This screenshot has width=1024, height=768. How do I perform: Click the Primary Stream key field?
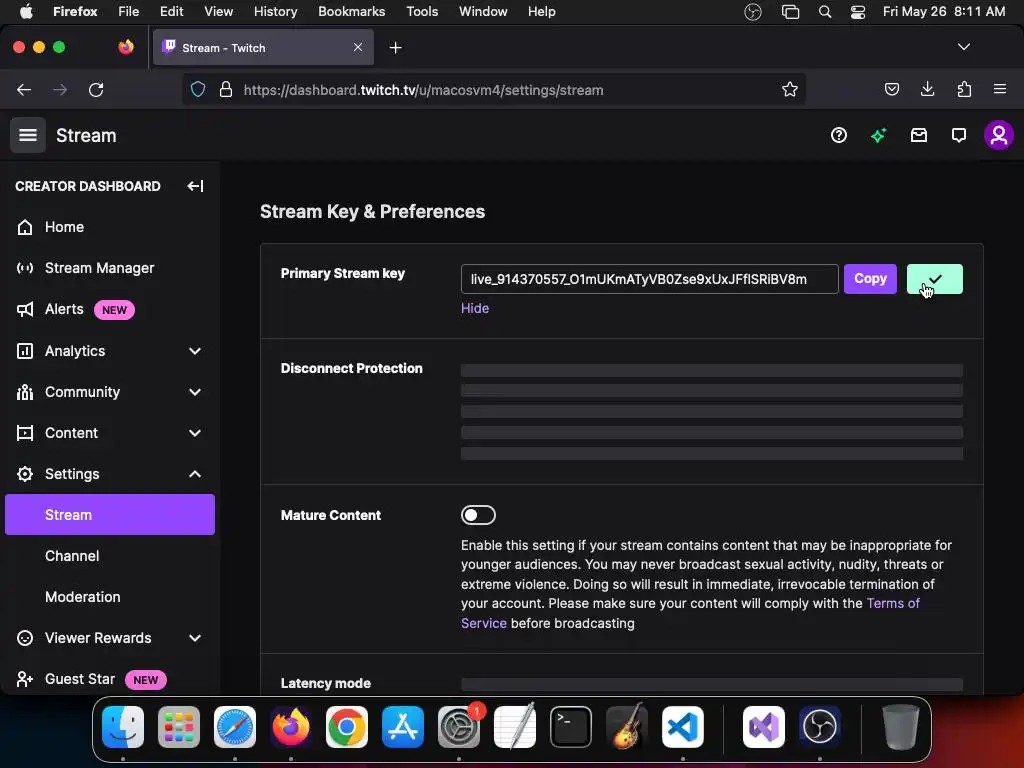(649, 279)
